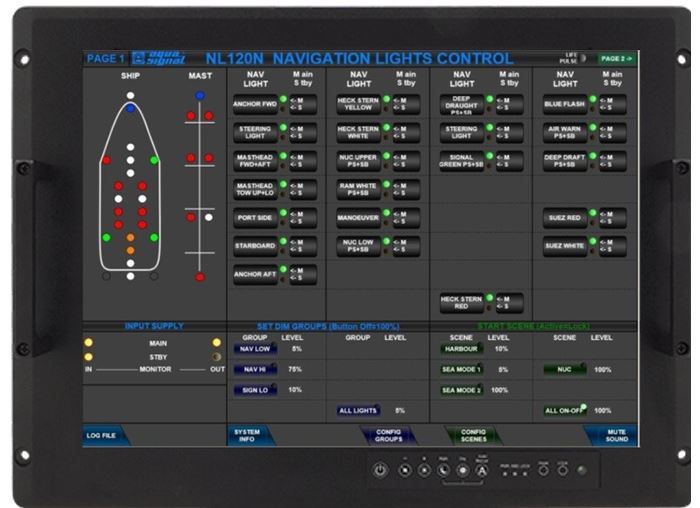Go to PAGE 2 using header button
700x508 pixels.
pyautogui.click(x=616, y=59)
